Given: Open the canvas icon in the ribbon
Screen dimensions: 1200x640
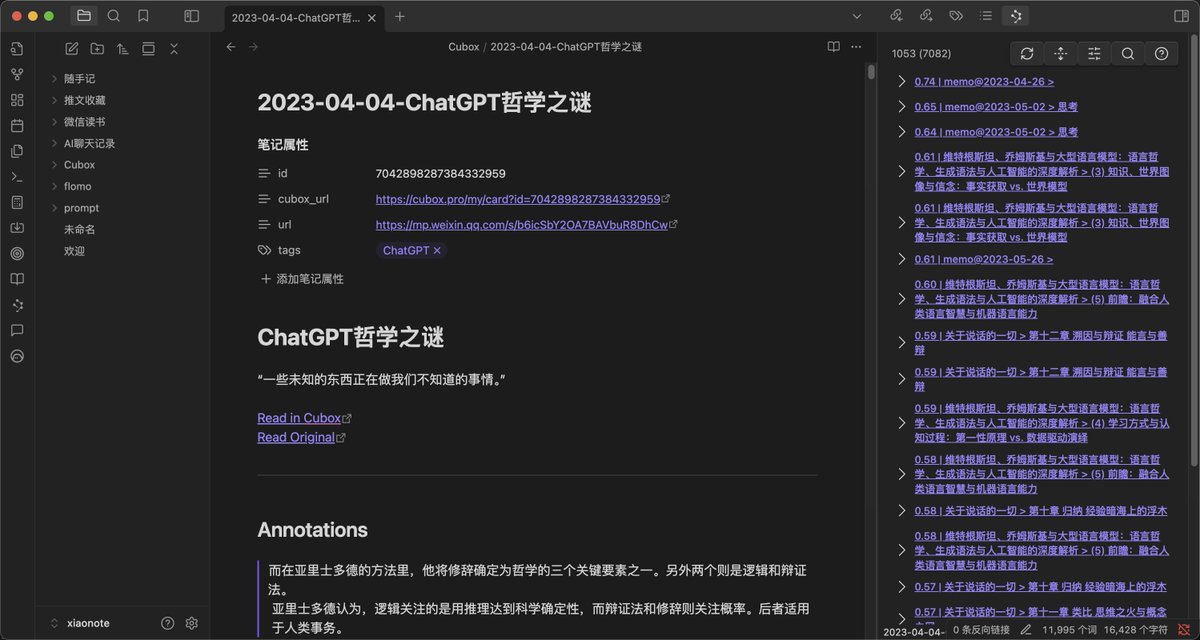Looking at the screenshot, I should coord(17,100).
